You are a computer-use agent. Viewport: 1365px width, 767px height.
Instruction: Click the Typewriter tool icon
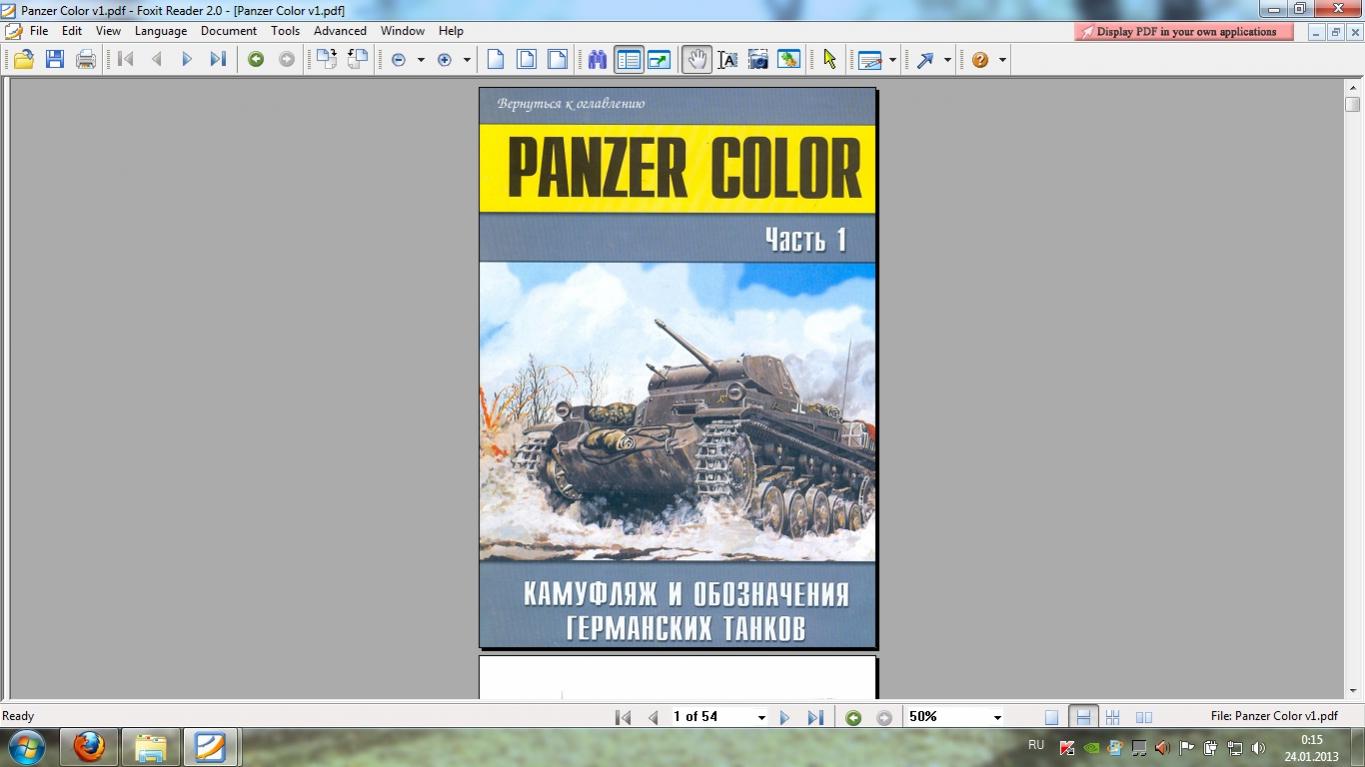[870, 60]
